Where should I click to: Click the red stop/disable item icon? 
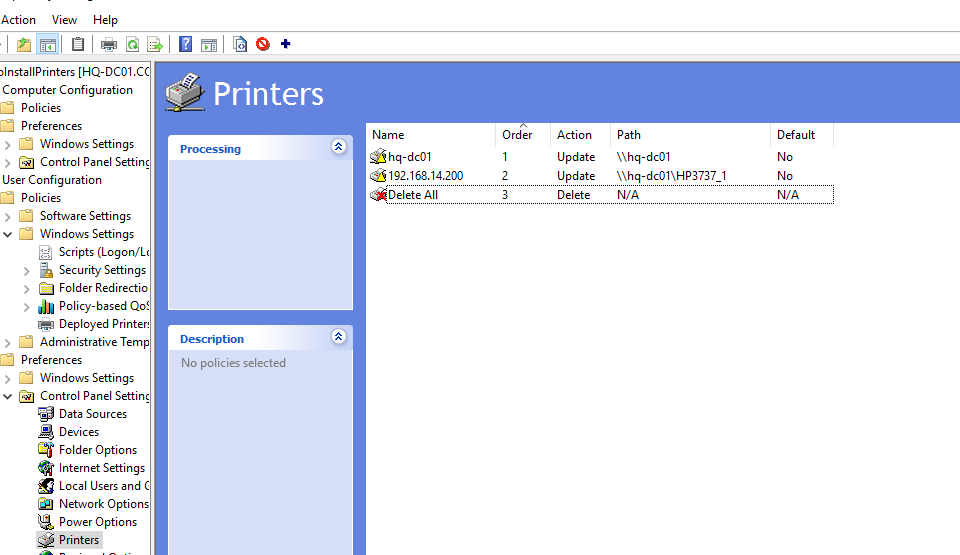pos(263,44)
